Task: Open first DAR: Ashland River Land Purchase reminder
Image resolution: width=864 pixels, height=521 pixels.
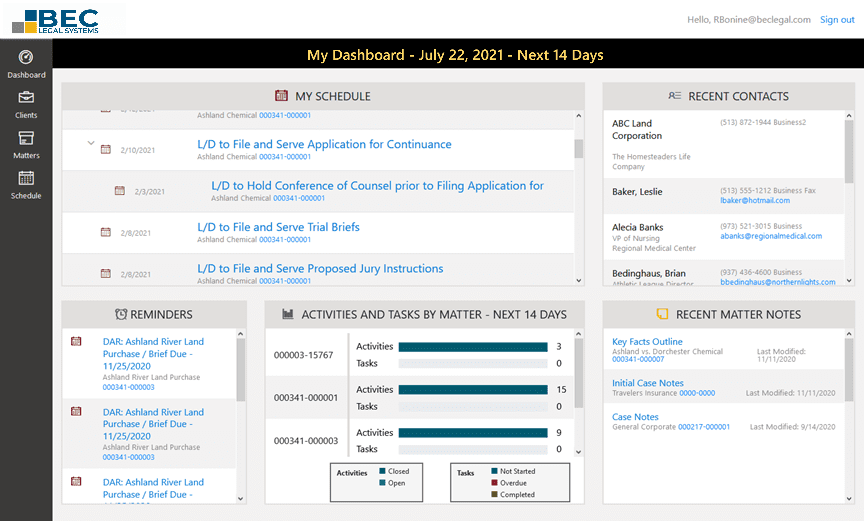Action: coord(153,354)
